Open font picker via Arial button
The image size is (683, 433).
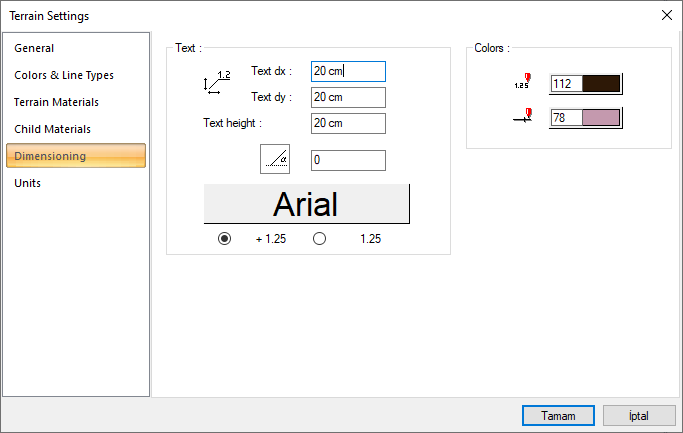click(306, 204)
